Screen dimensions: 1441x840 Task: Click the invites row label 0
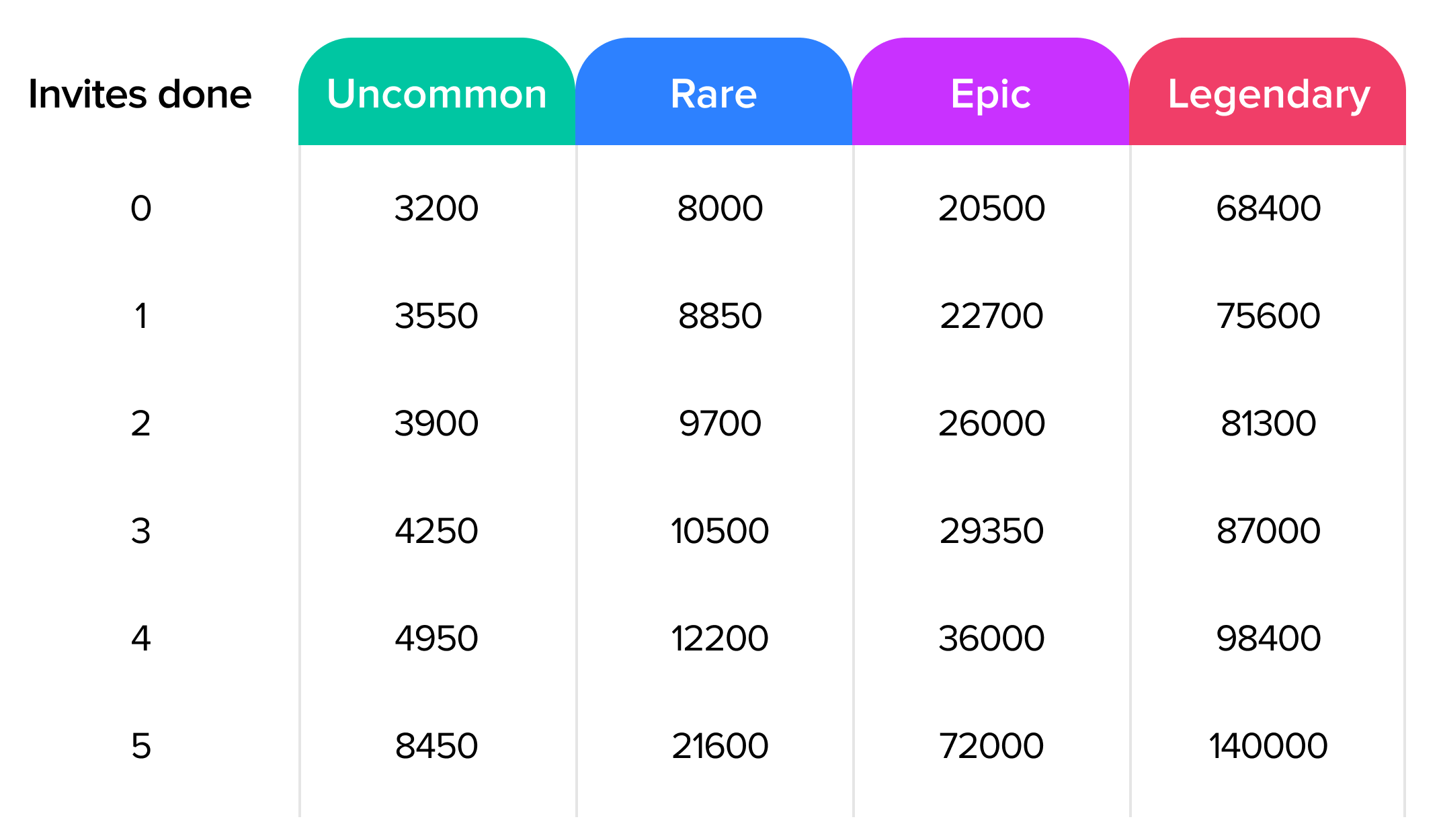coord(140,208)
